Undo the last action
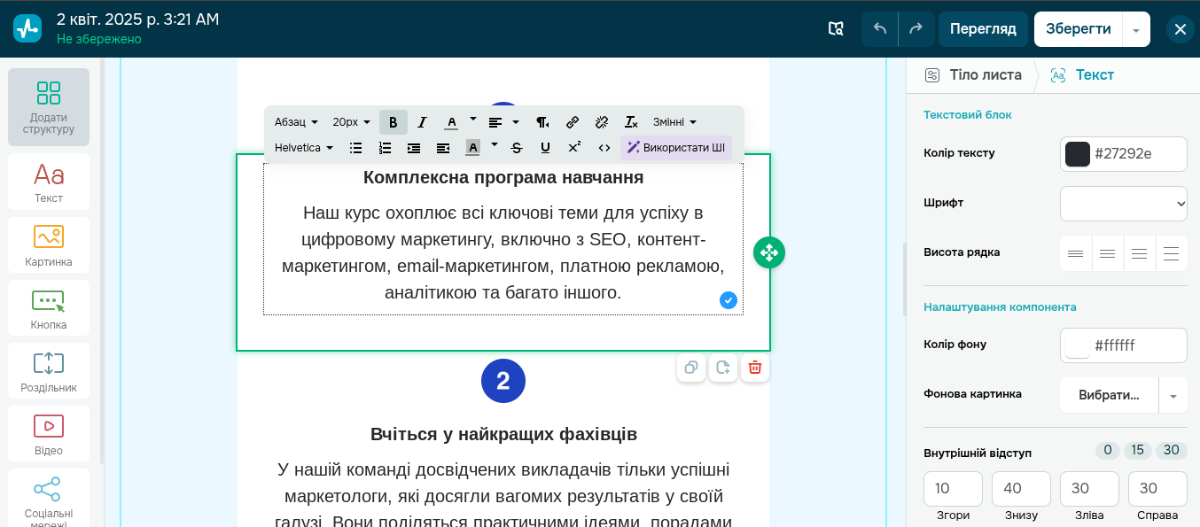The width and height of the screenshot is (1200, 527). click(x=880, y=29)
